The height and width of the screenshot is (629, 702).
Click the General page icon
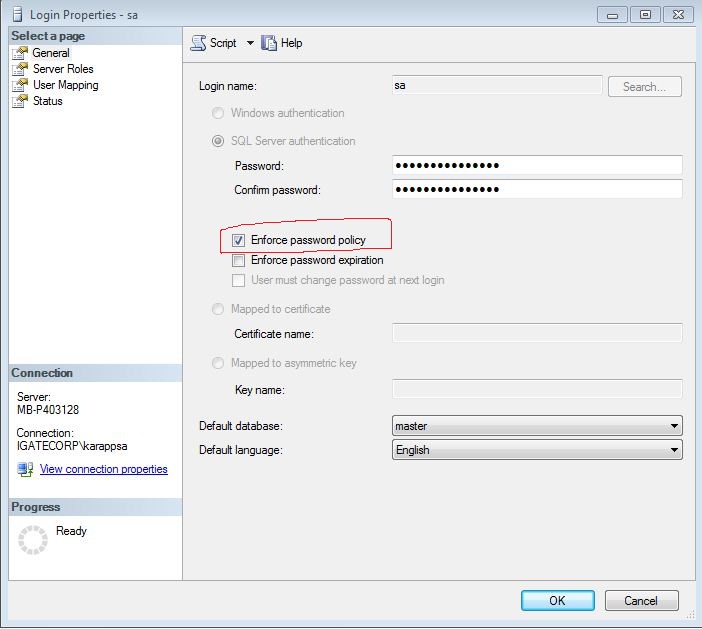pos(20,53)
